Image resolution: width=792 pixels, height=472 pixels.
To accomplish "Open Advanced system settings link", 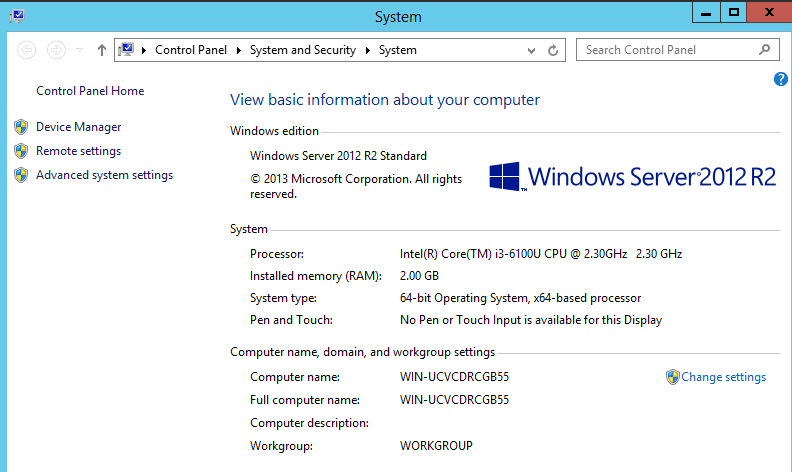I will click(x=104, y=175).
